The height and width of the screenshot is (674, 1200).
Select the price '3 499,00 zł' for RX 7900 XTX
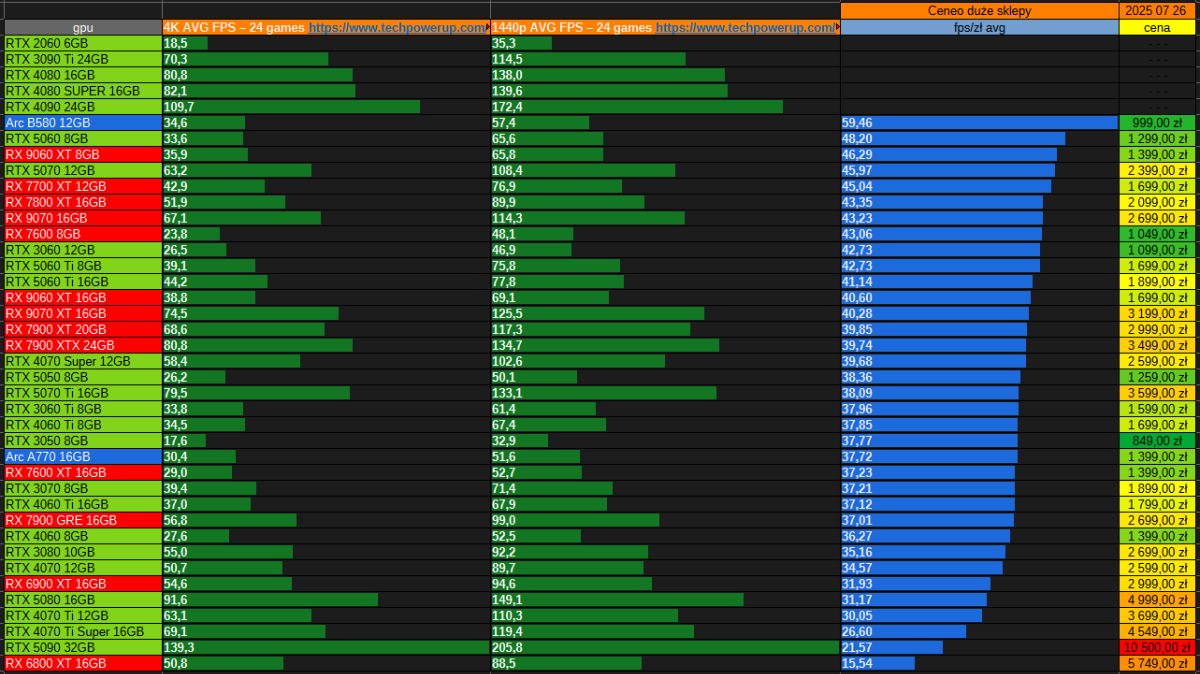pyautogui.click(x=1157, y=345)
